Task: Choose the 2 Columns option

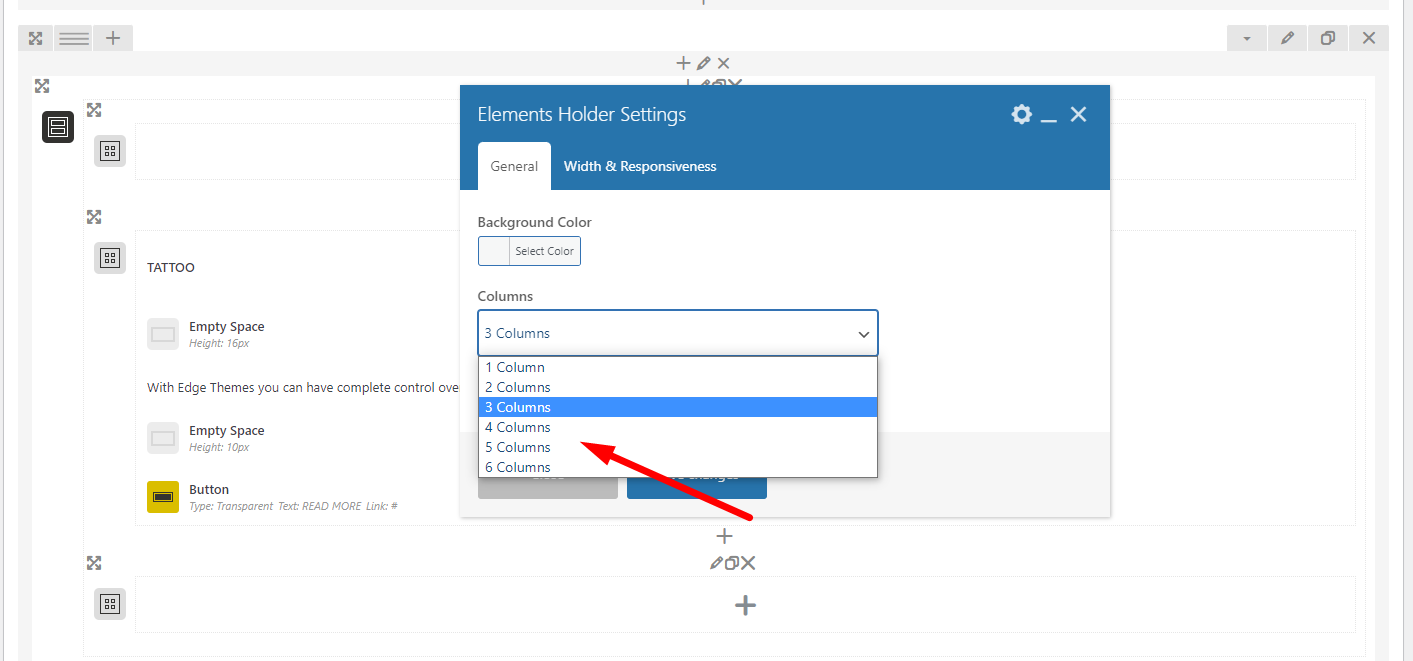Action: pos(678,387)
